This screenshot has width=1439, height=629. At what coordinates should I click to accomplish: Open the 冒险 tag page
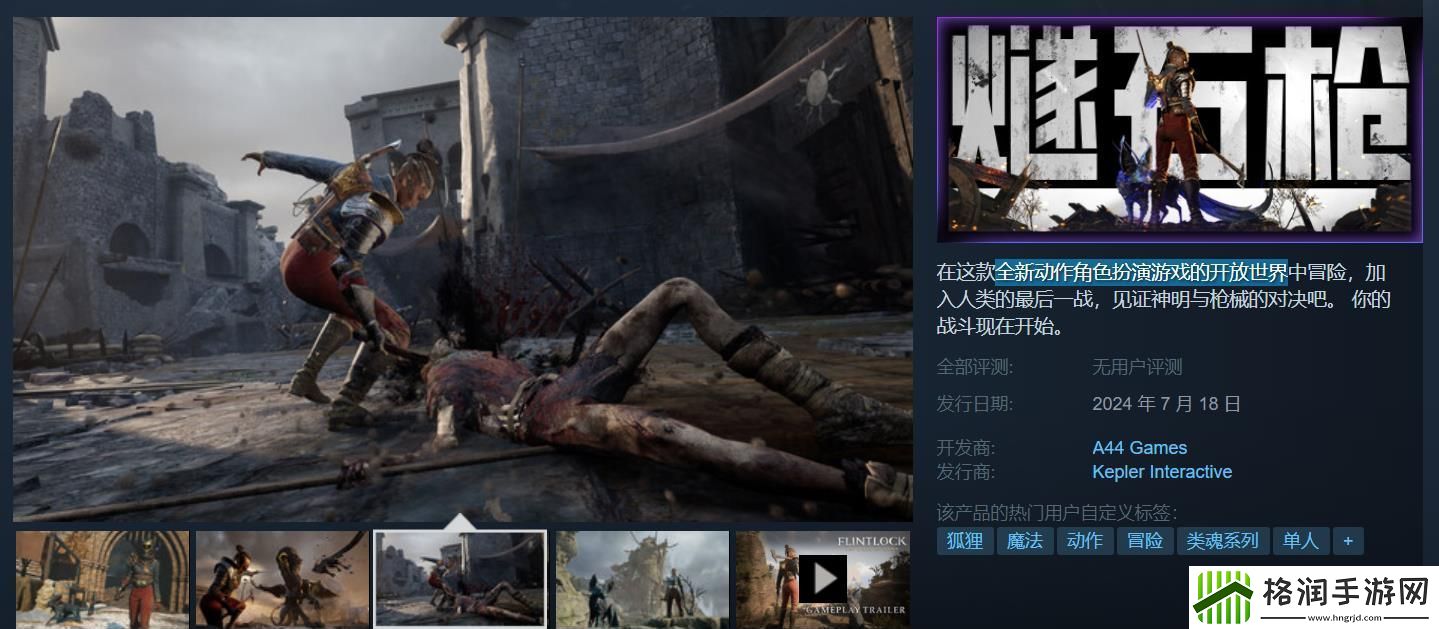coord(1145,541)
